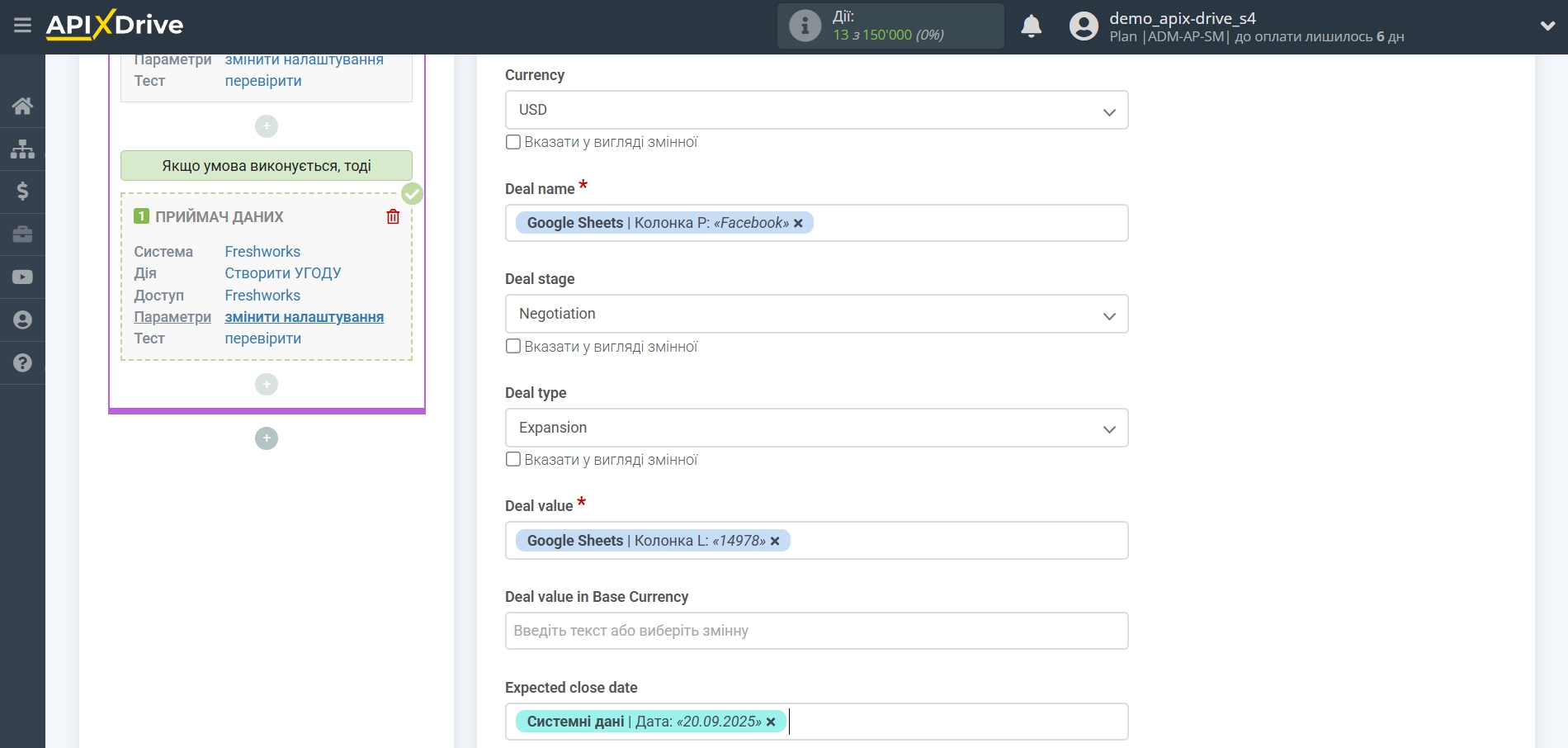
Task: Open the connections sitemap icon in the sidebar
Action: (22, 149)
